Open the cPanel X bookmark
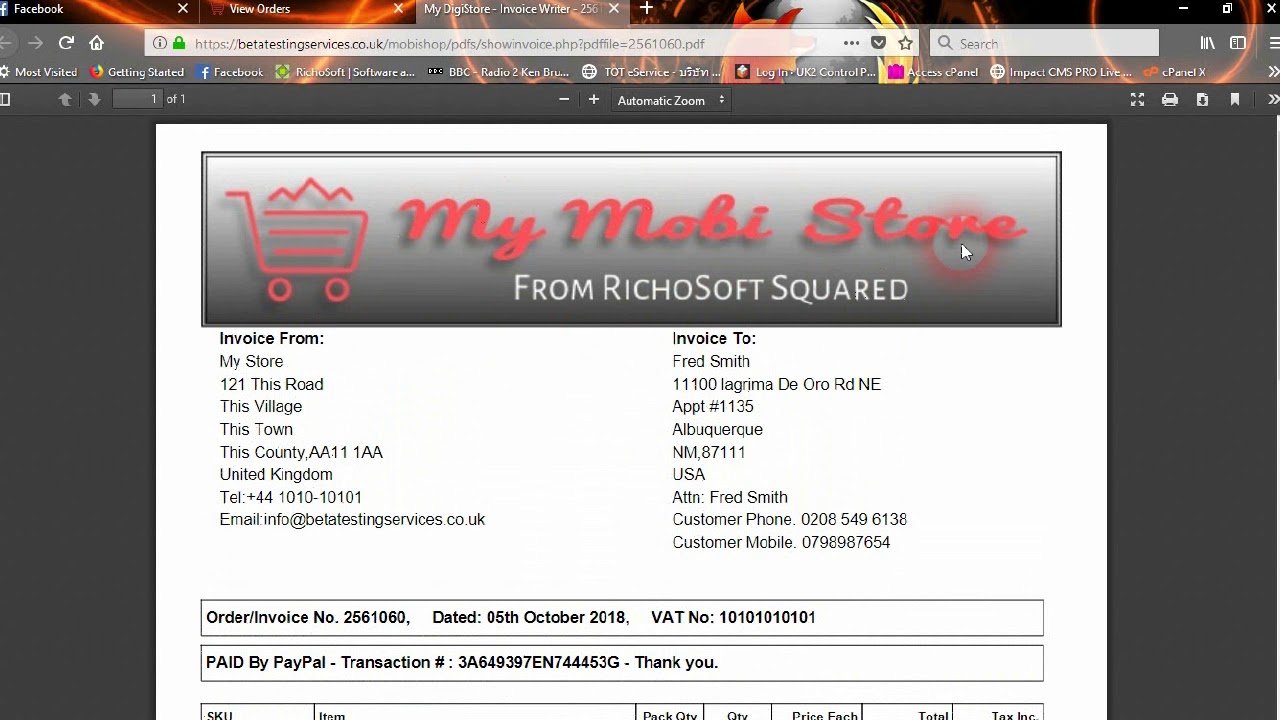The width and height of the screenshot is (1280, 720). tap(1175, 72)
